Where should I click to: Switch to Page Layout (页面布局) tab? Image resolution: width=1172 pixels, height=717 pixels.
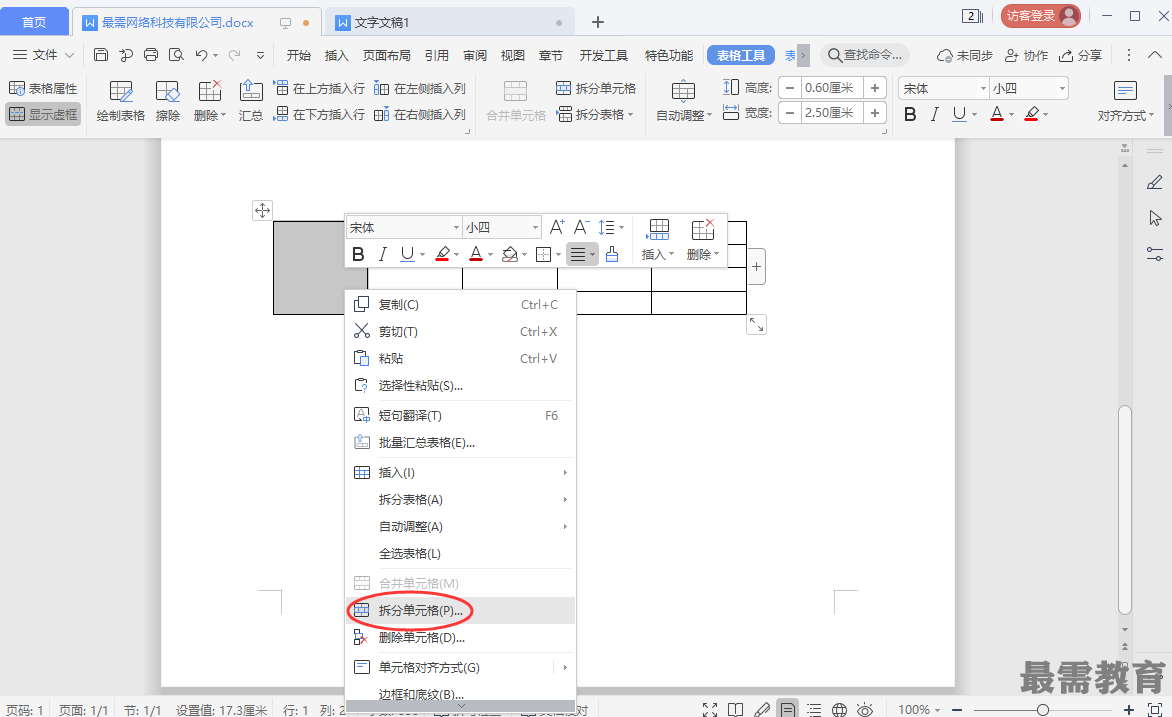pyautogui.click(x=386, y=55)
